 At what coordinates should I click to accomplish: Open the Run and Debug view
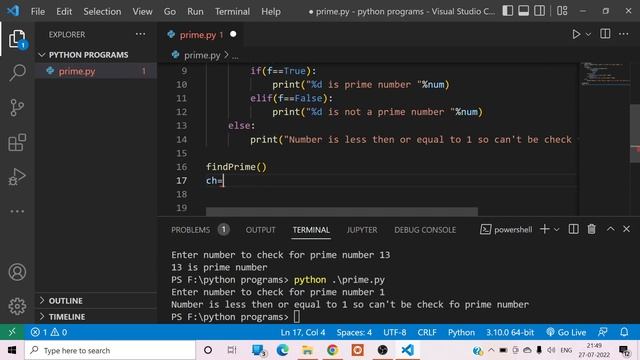(17, 176)
